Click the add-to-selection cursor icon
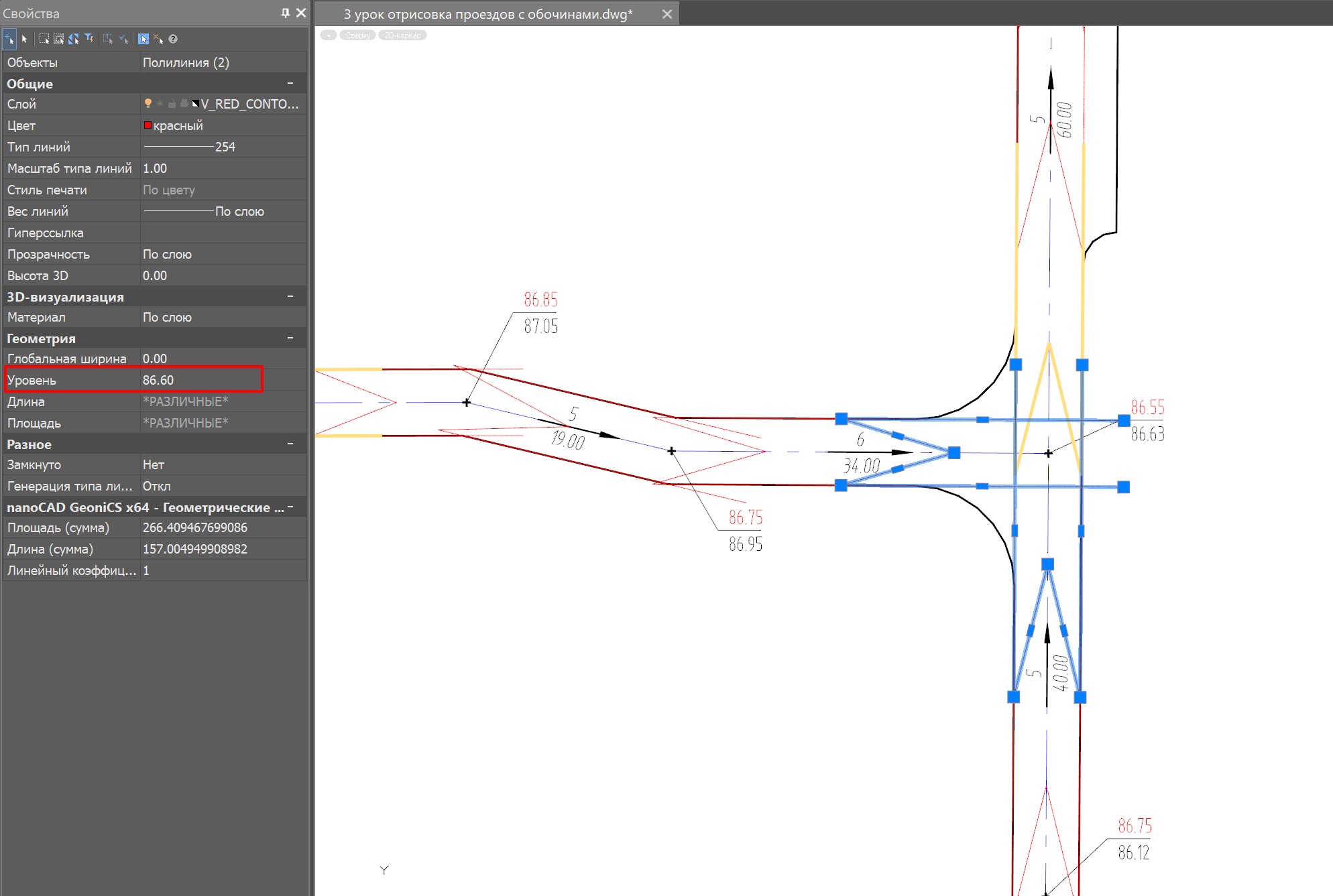The width and height of the screenshot is (1333, 896). click(x=9, y=39)
